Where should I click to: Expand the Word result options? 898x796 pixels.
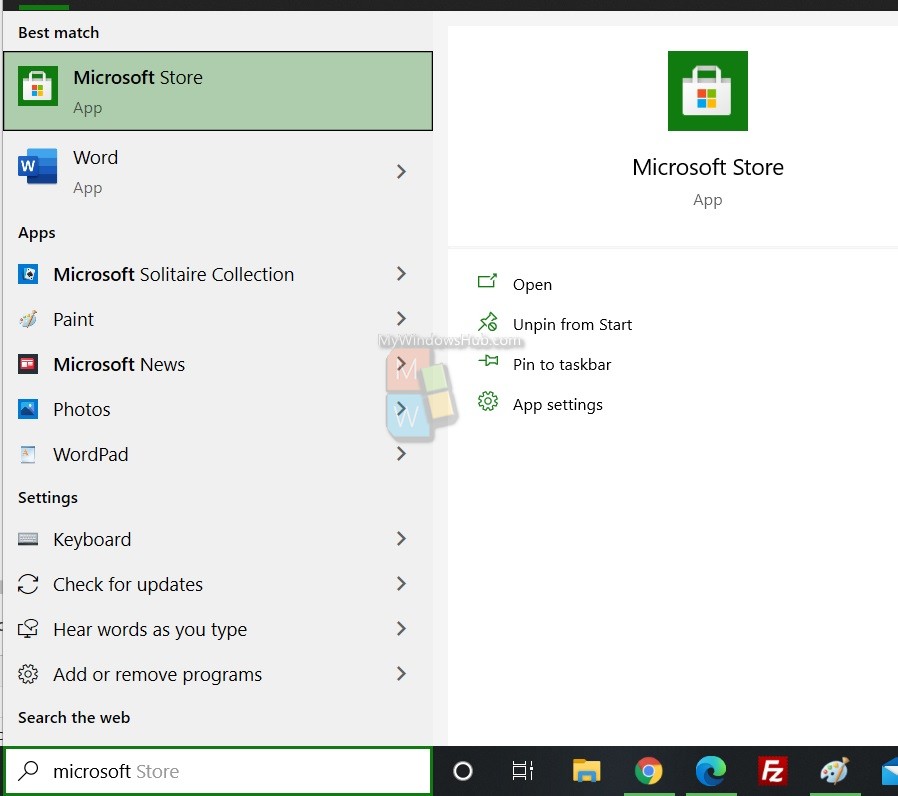401,171
